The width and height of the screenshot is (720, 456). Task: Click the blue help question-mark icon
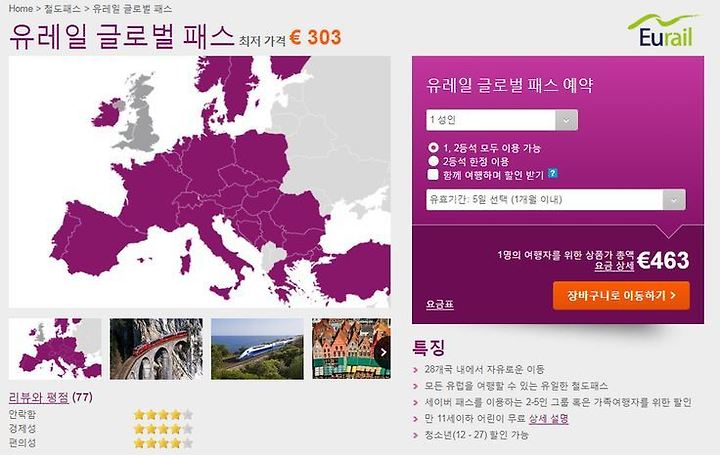point(553,173)
